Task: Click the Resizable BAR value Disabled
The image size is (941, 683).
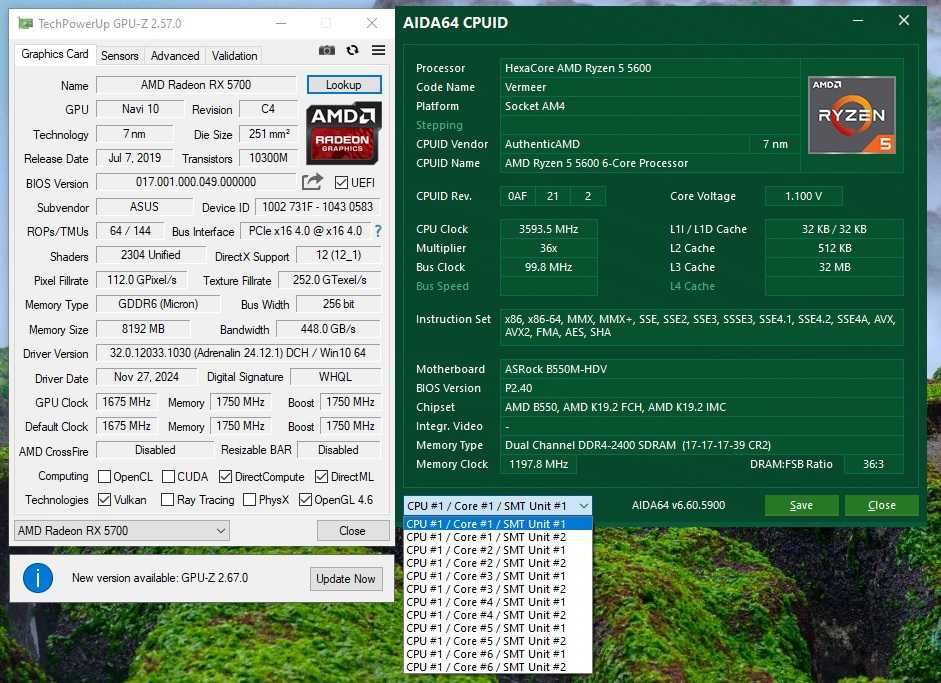Action: pos(338,450)
